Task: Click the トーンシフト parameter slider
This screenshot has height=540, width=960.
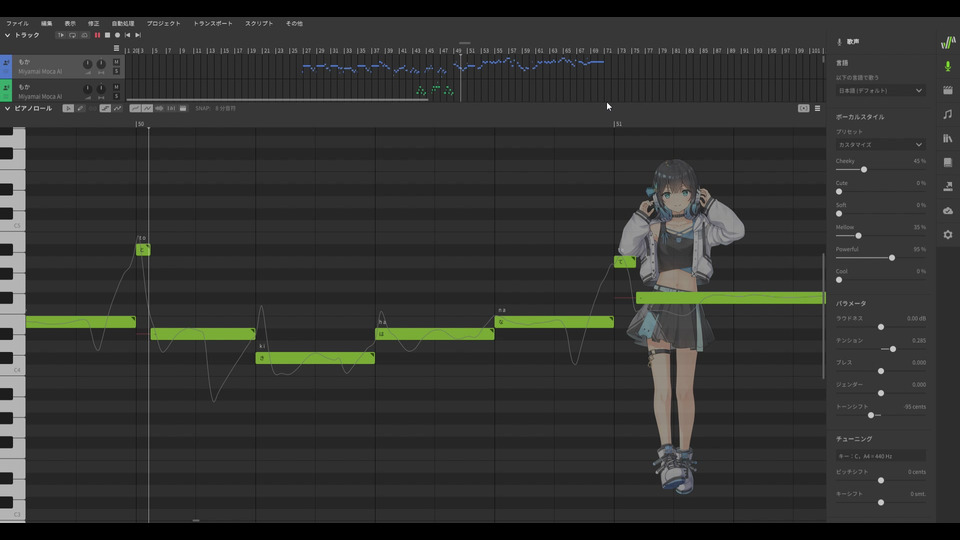Action: [880, 415]
